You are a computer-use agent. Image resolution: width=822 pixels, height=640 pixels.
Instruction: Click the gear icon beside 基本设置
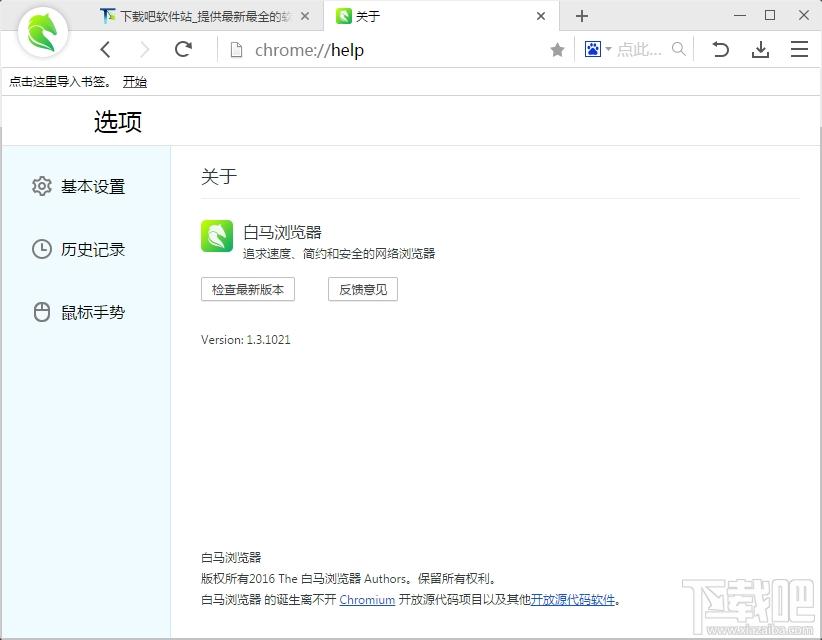coord(42,186)
